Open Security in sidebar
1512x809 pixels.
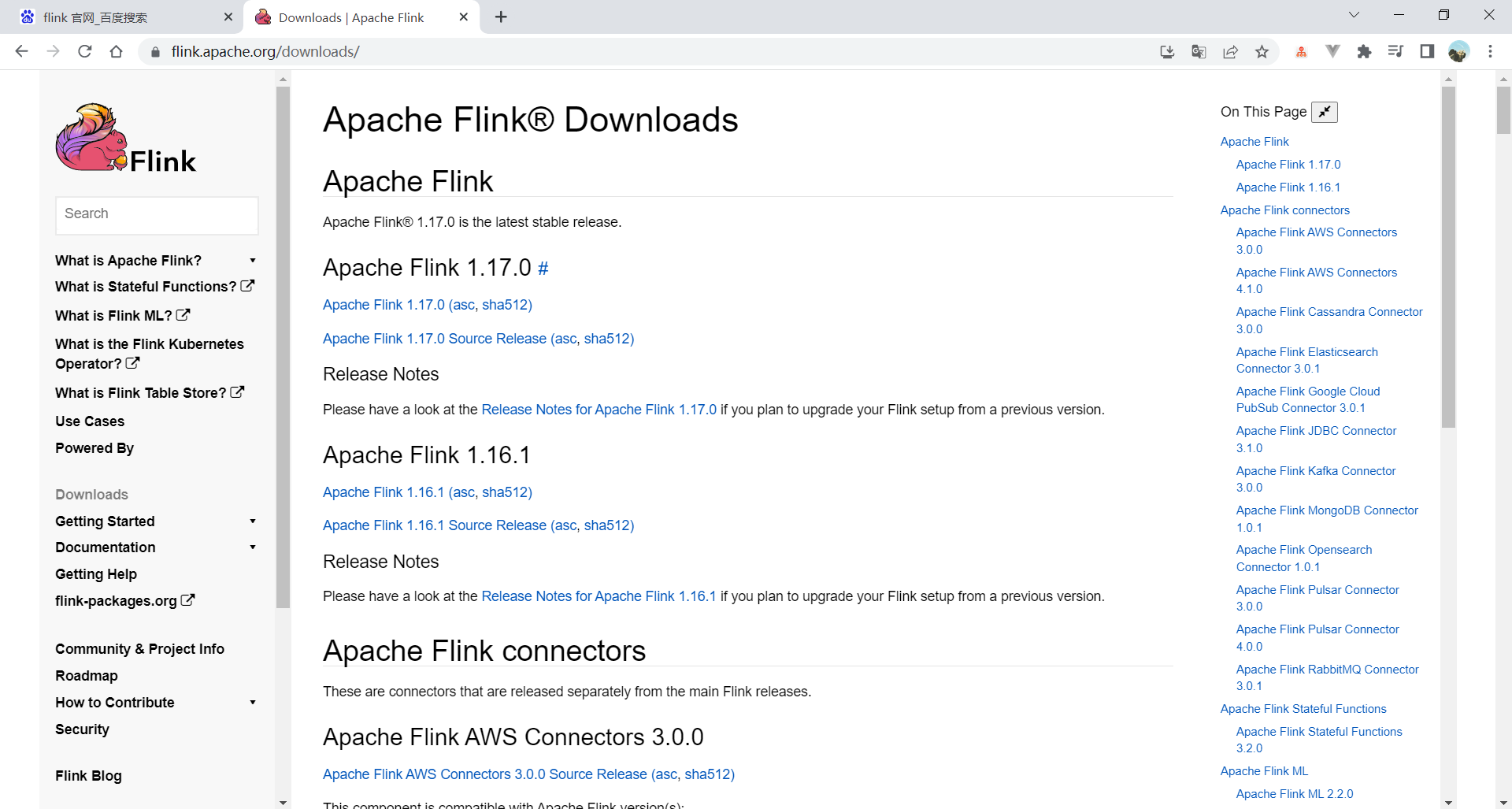pos(82,729)
